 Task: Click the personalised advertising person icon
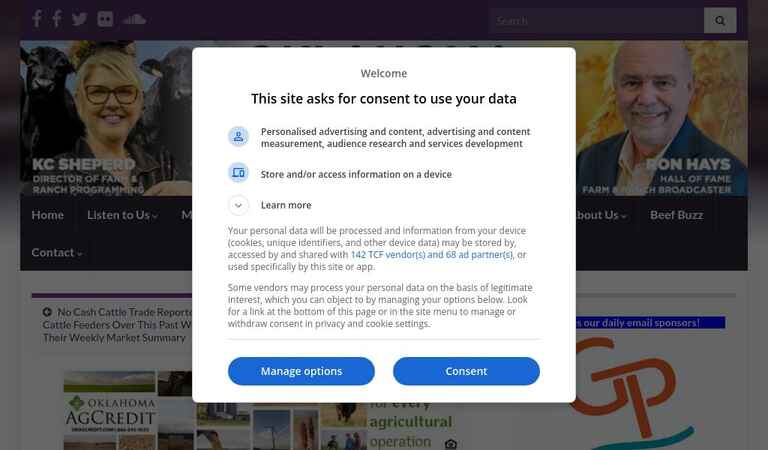[238, 137]
